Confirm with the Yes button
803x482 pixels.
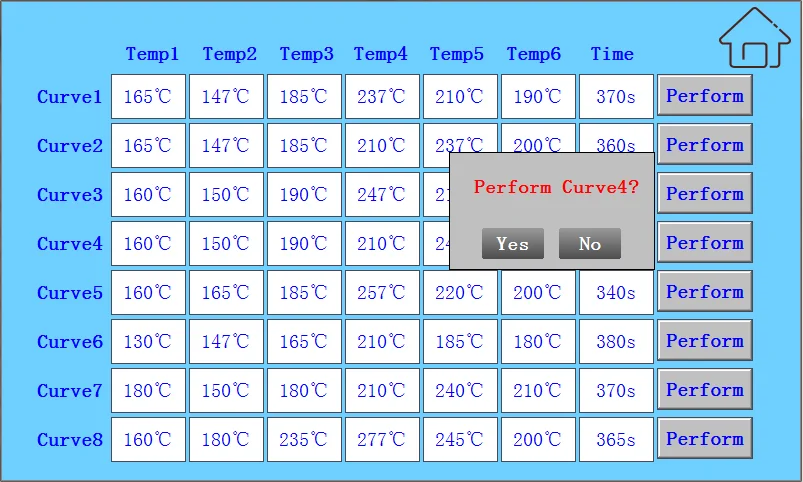tap(513, 244)
